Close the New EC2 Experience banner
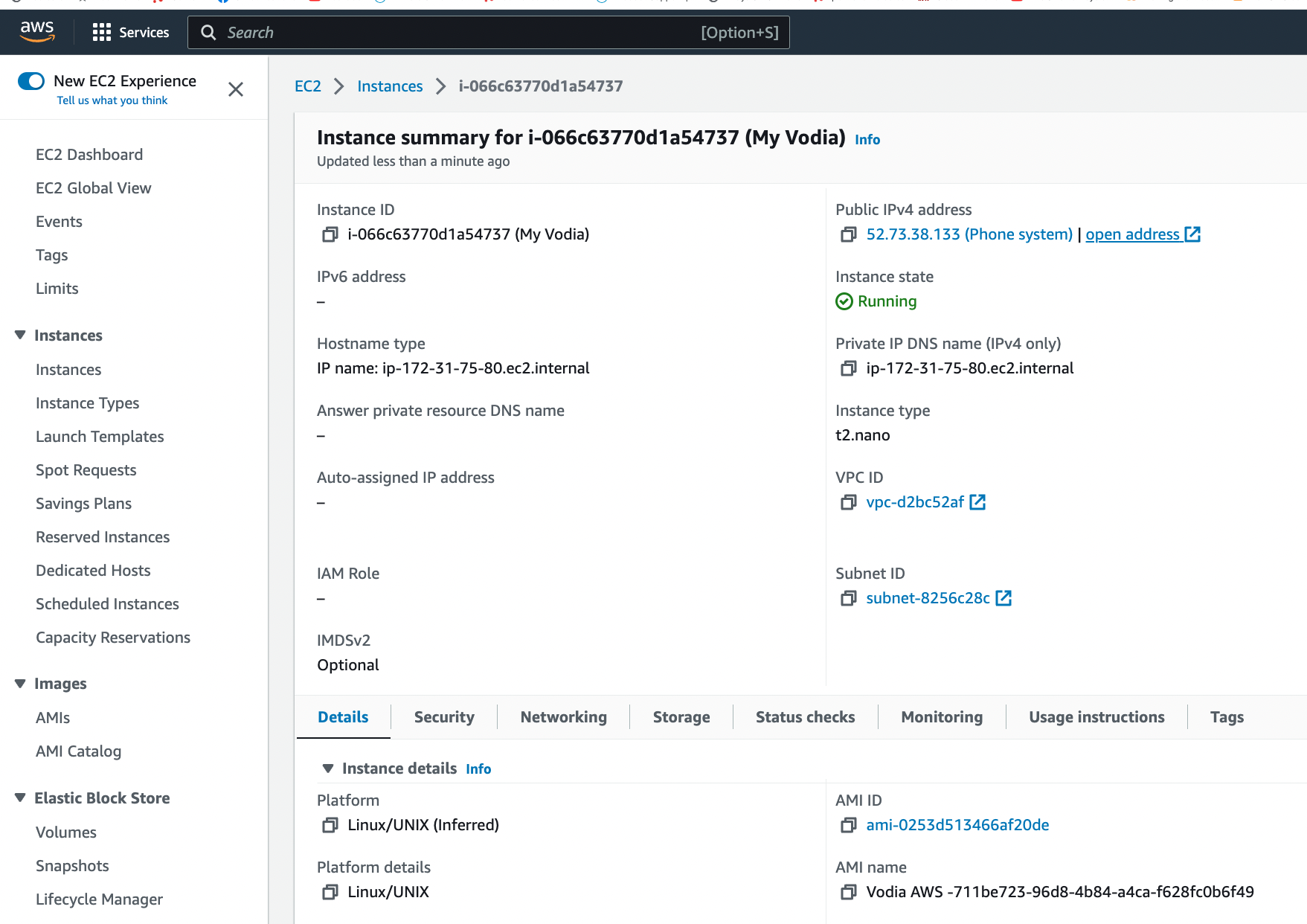The image size is (1307, 924). pyautogui.click(x=236, y=89)
